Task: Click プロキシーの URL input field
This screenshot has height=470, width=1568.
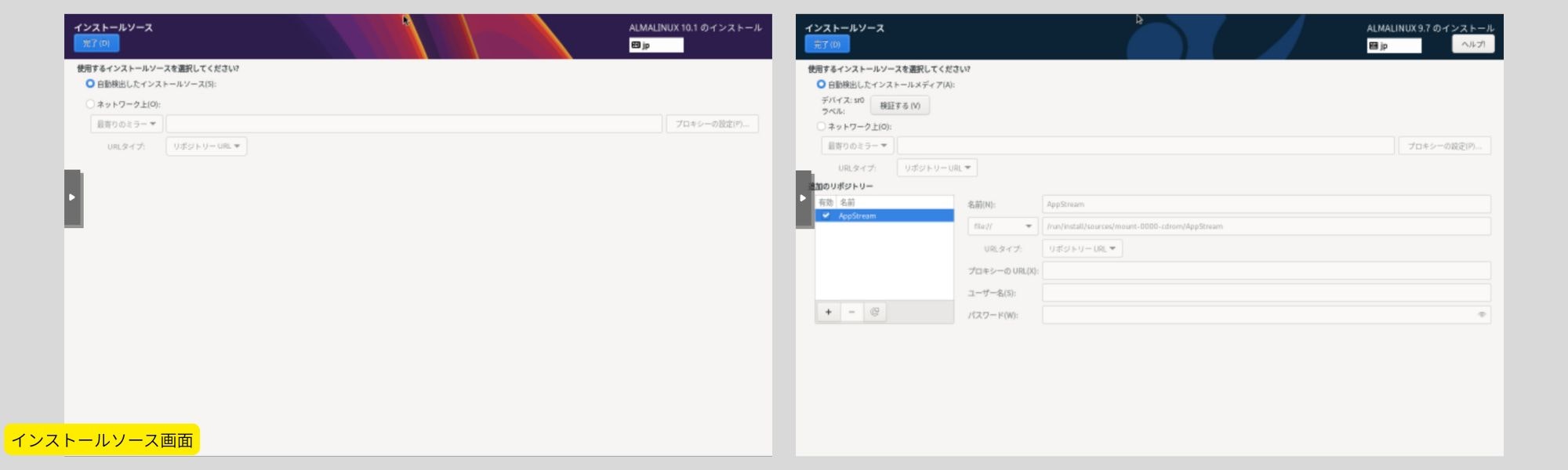Action: pos(1266,271)
